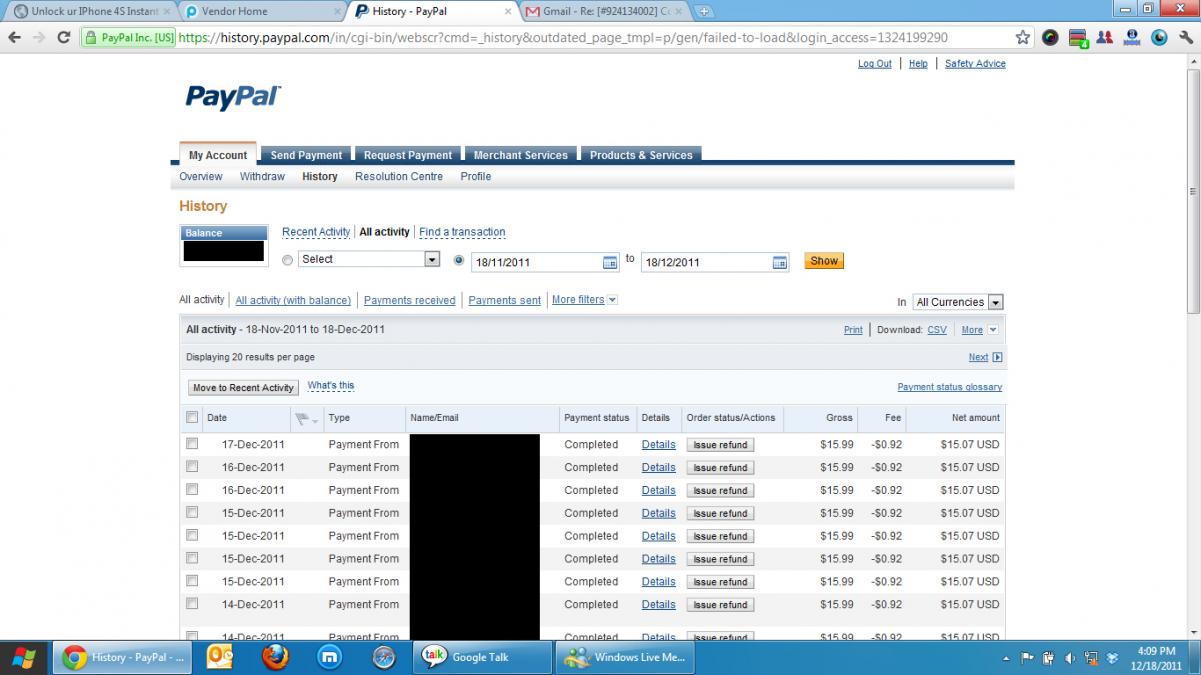Check the box for the 14-Dec-2011 Completed payment
Image resolution: width=1201 pixels, height=675 pixels.
[192, 604]
